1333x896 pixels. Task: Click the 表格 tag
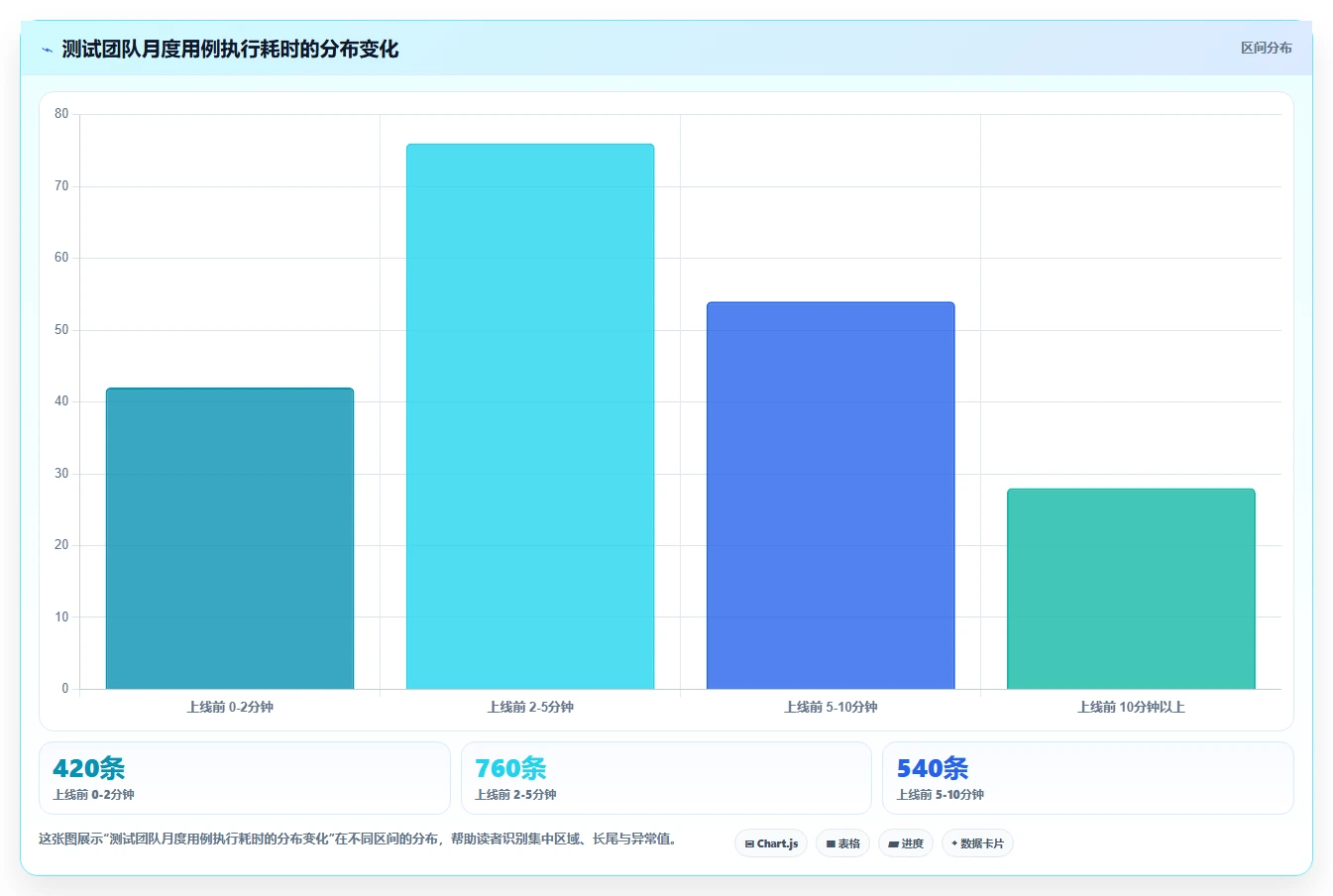pos(842,843)
